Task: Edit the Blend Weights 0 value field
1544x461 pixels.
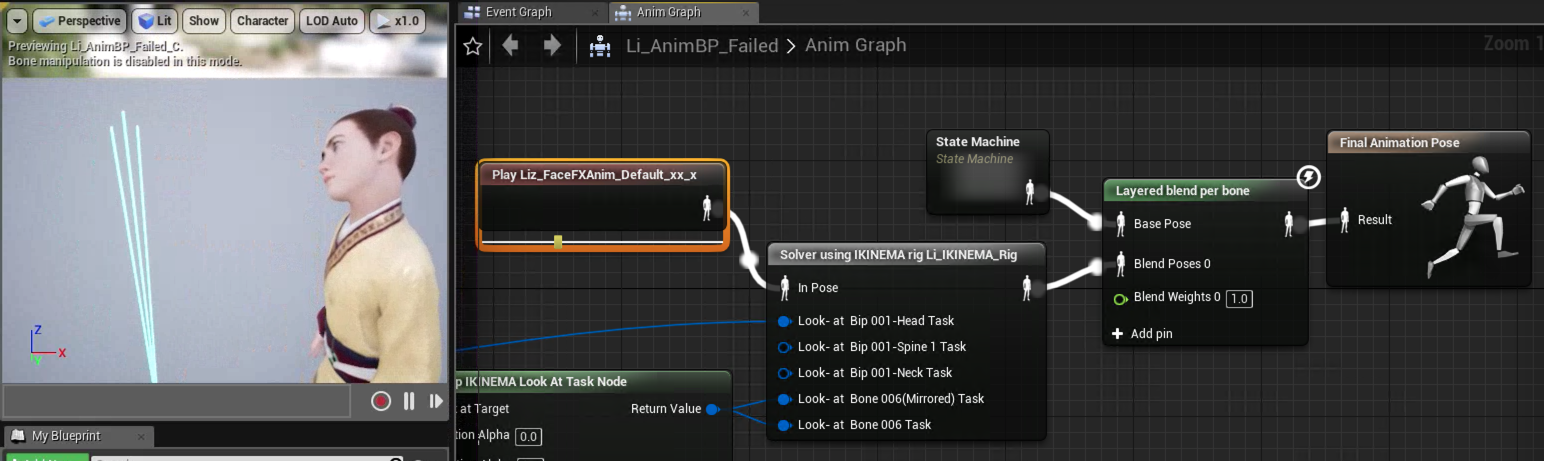Action: [1239, 298]
